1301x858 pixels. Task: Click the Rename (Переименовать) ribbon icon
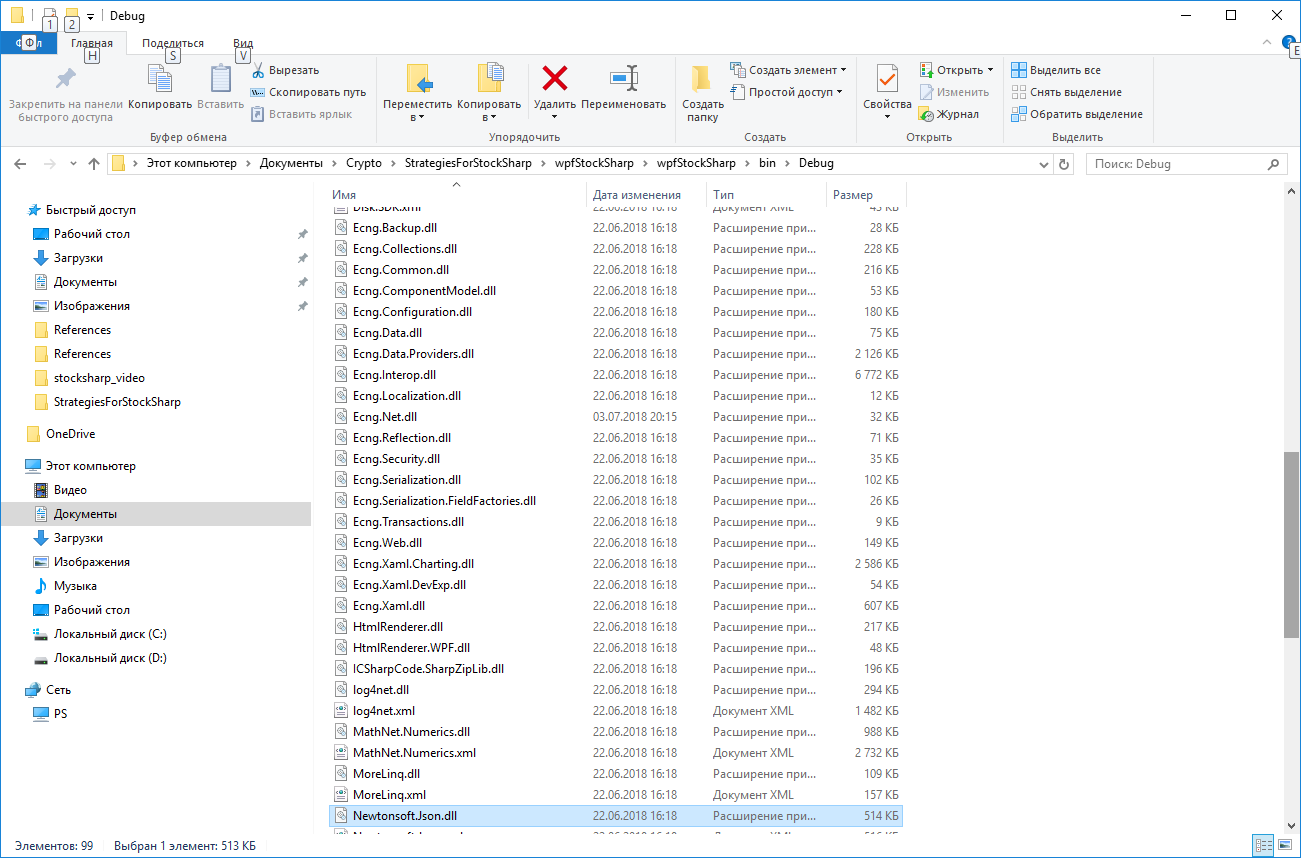pos(623,80)
